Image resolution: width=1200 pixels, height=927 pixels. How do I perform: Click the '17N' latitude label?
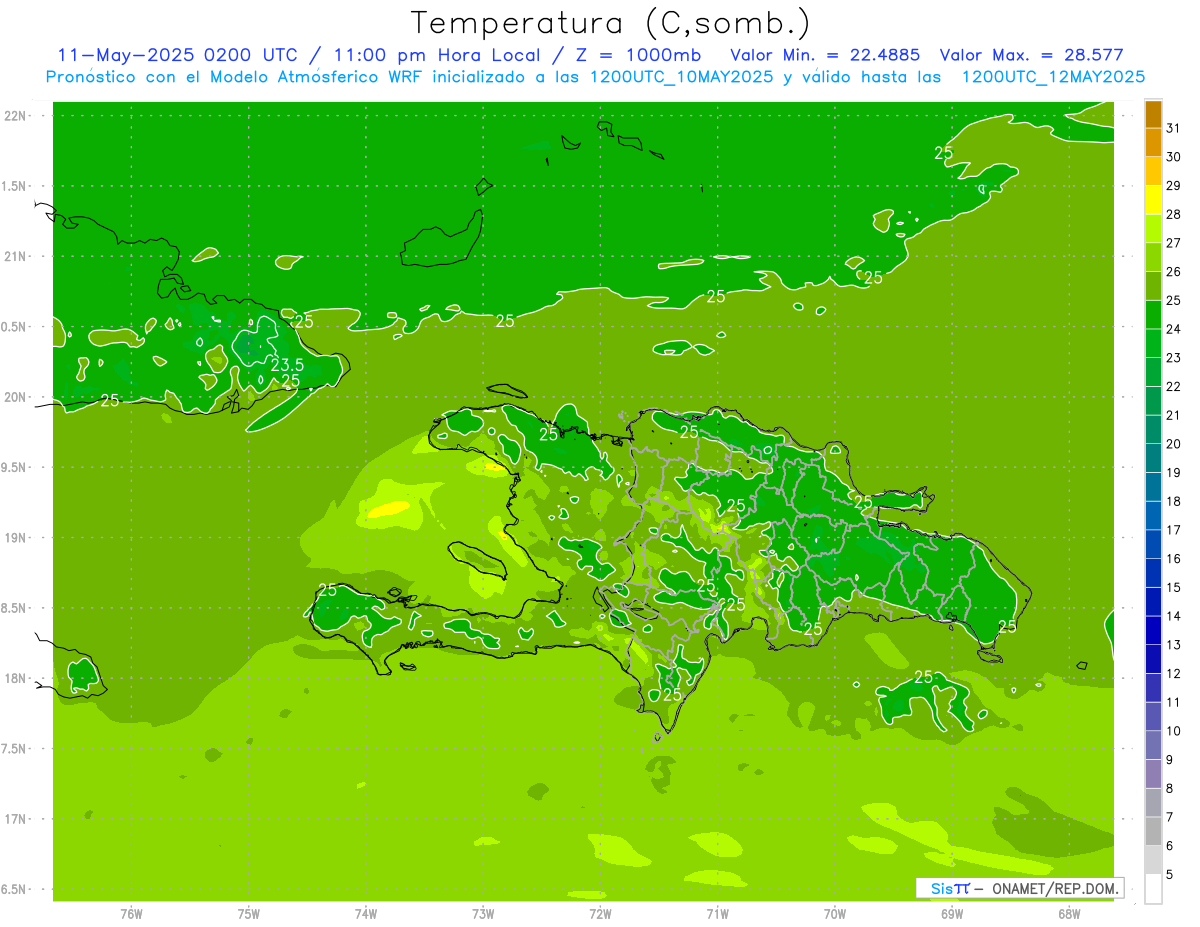[x=15, y=820]
